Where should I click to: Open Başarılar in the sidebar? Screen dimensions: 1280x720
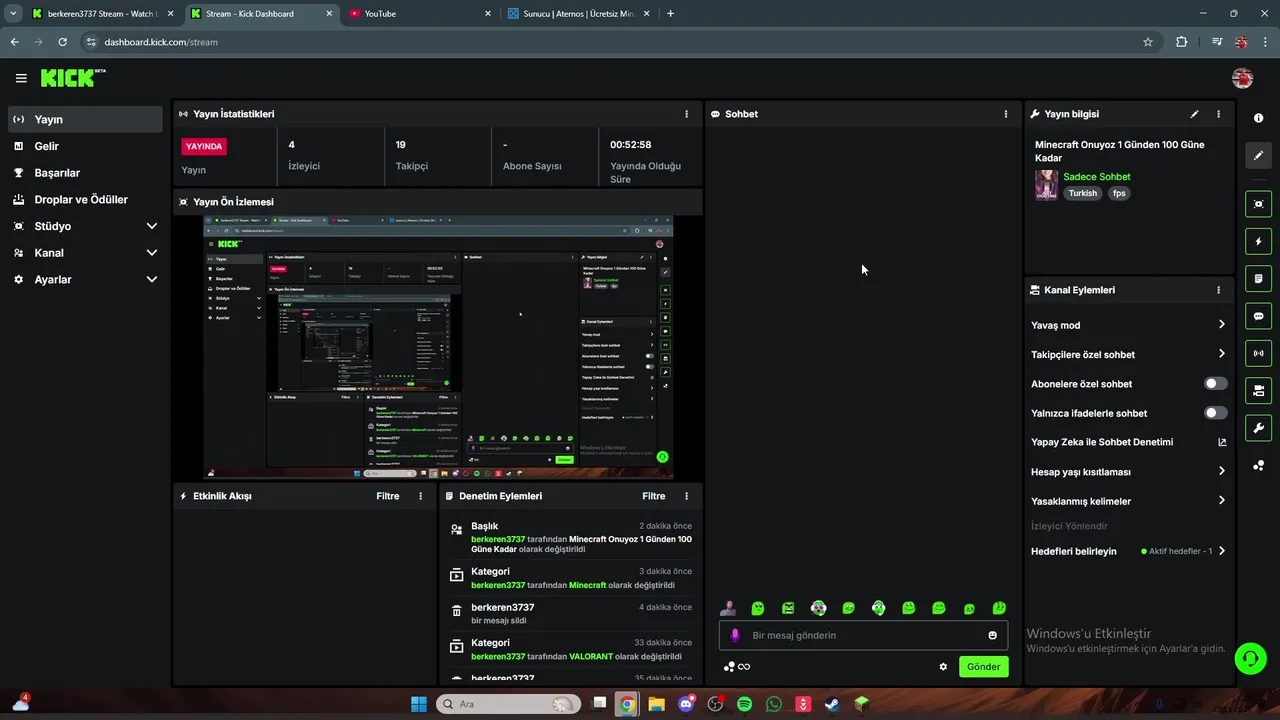pyautogui.click(x=85, y=173)
